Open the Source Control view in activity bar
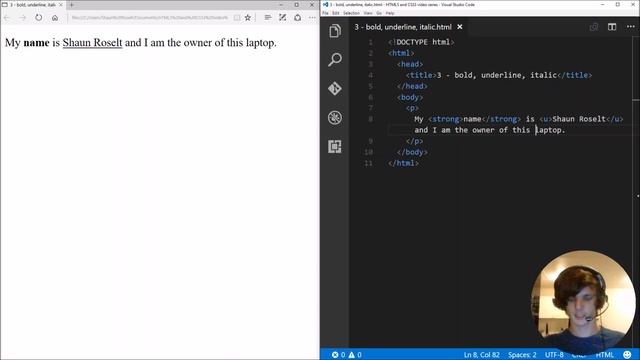 (335, 89)
